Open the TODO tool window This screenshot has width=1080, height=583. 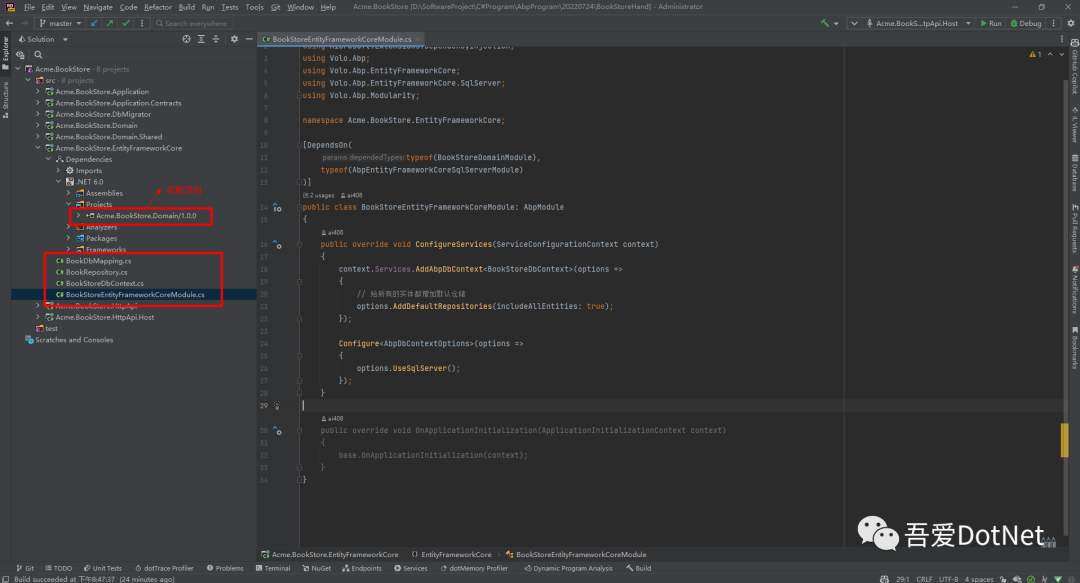coord(59,569)
